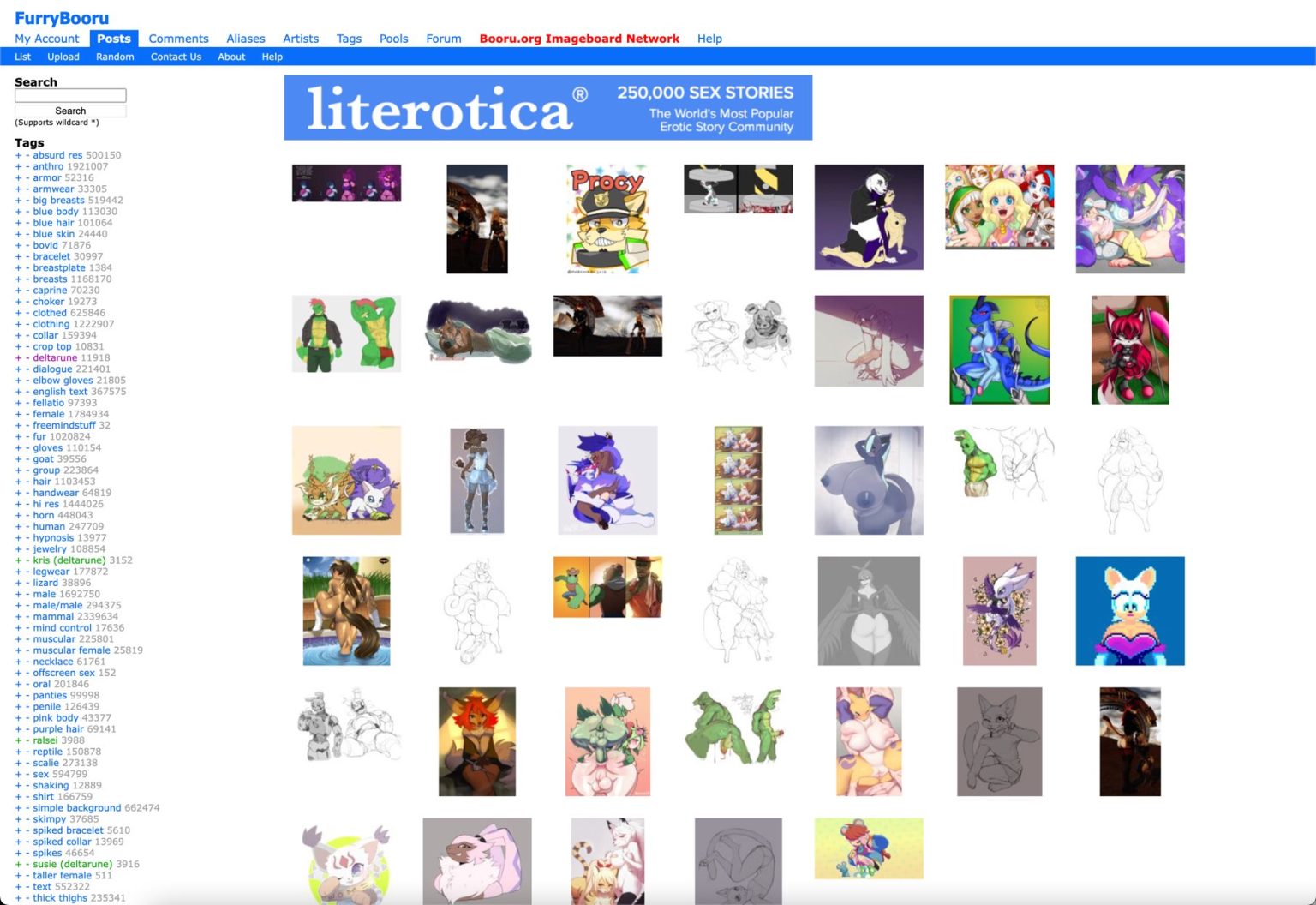Open the 'shirt' tag link
1316x905 pixels.
(x=44, y=797)
